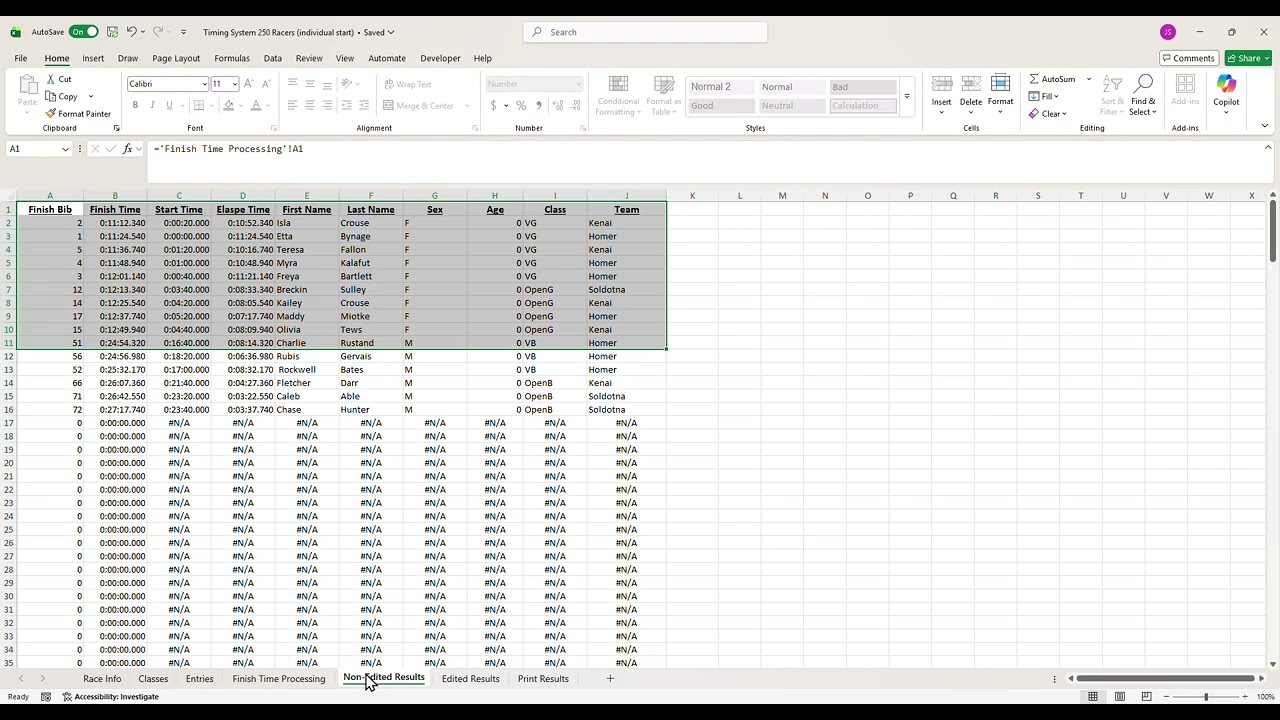Viewport: 1280px width, 720px height.
Task: Open Find & Select tool
Action: pyautogui.click(x=1143, y=94)
